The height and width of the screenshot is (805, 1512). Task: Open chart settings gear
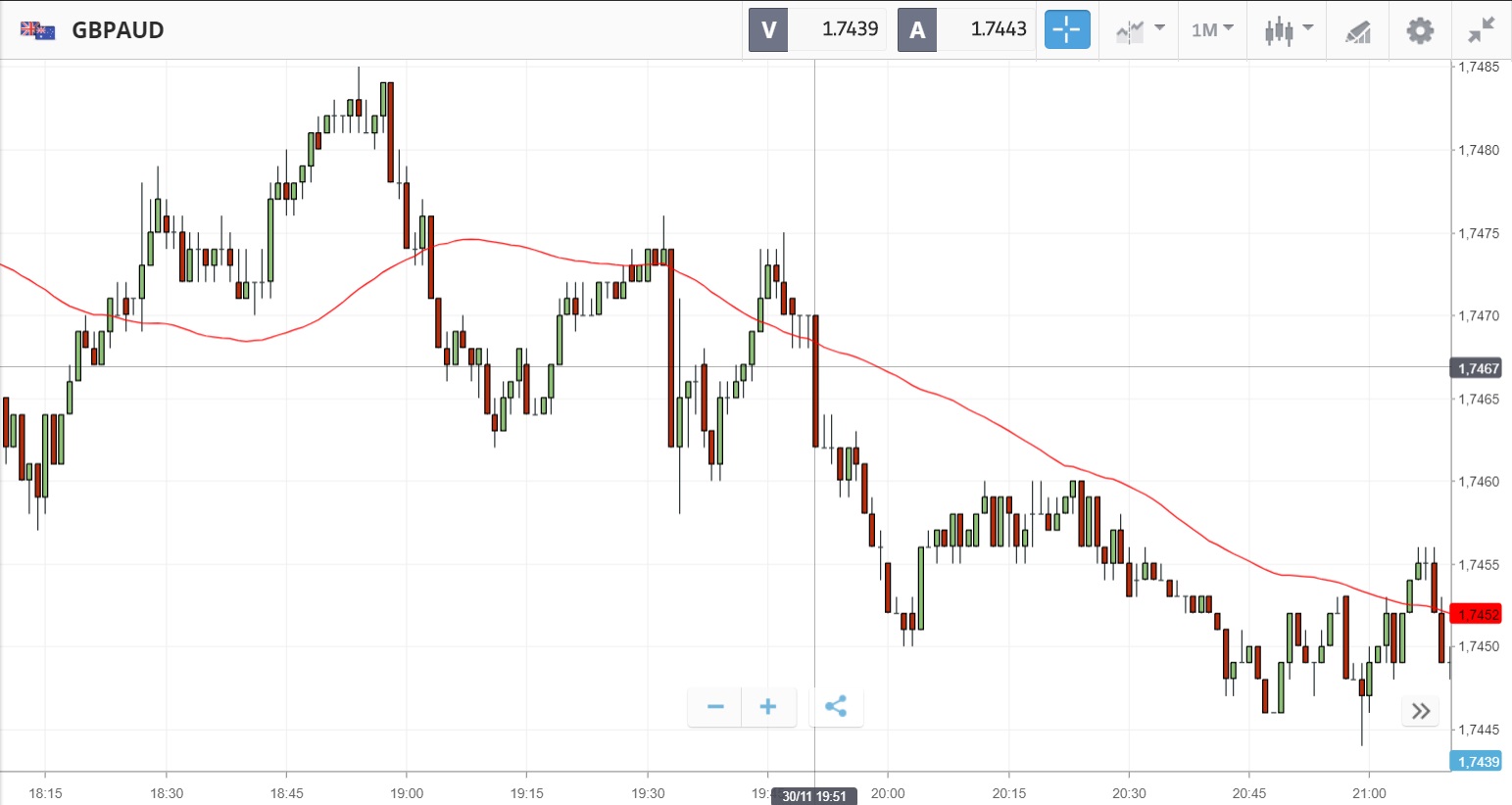point(1419,30)
